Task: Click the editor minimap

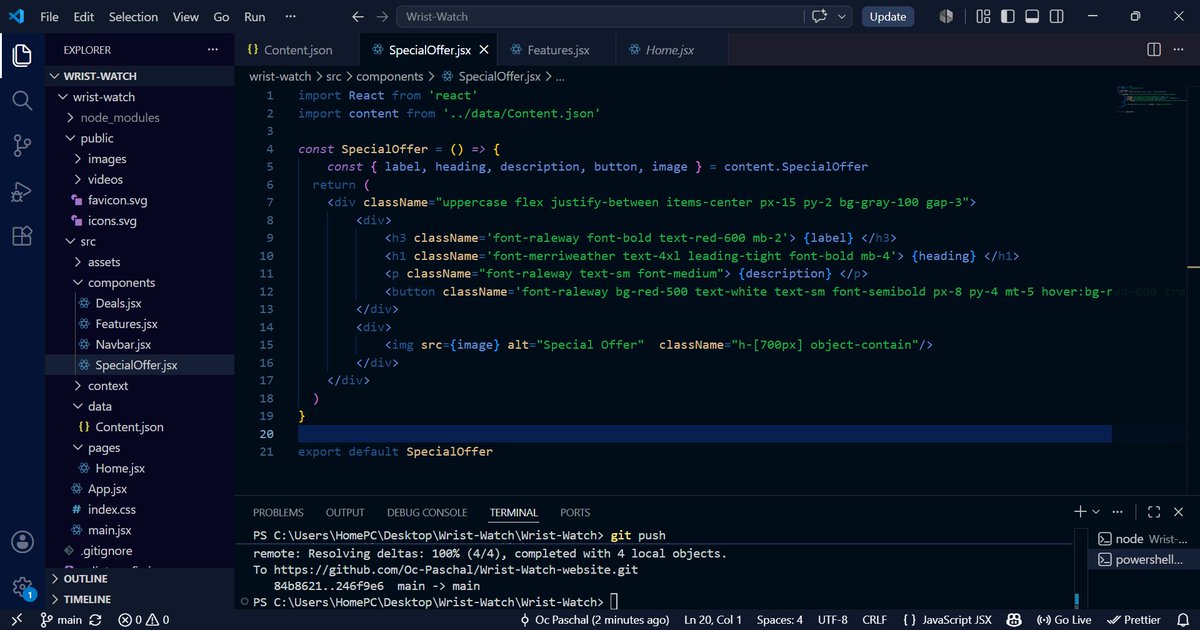Action: click(x=1150, y=100)
